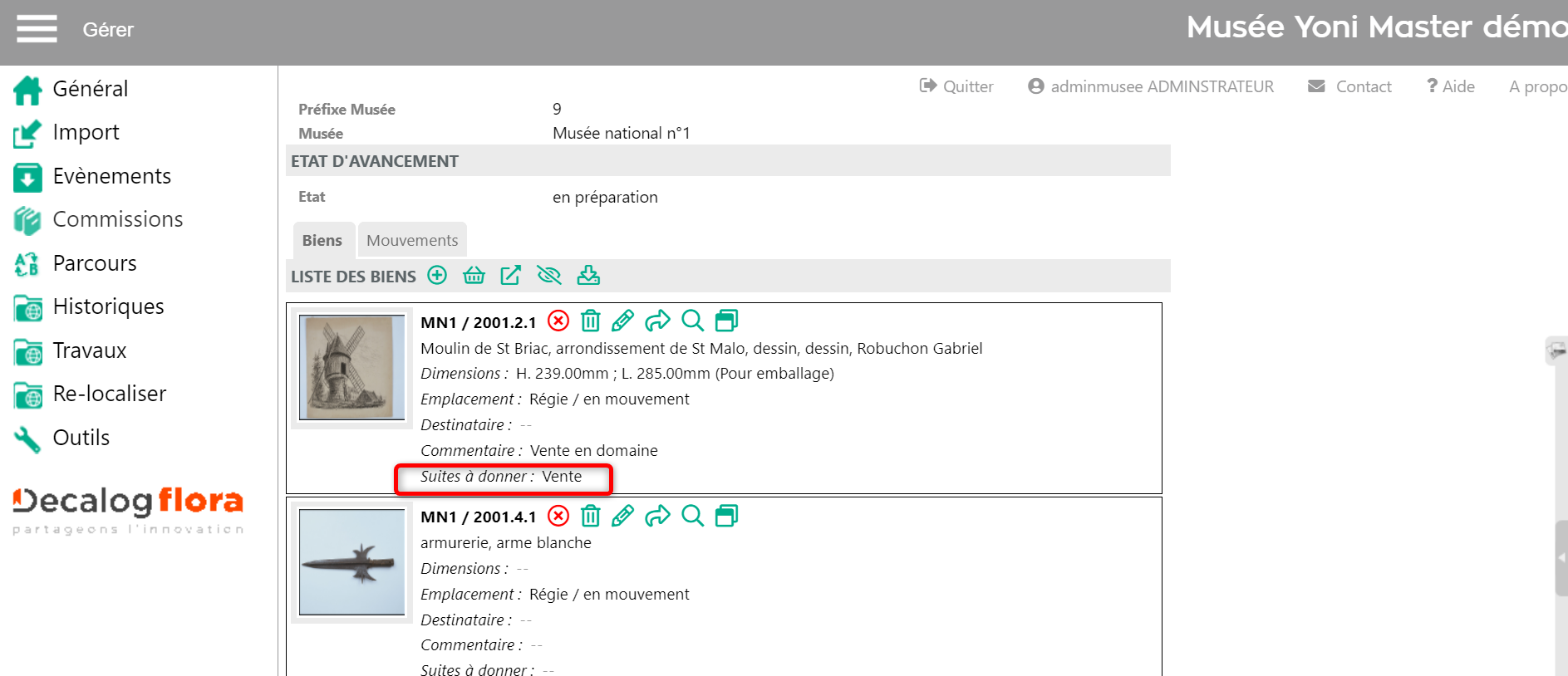Open the hamburger menu
This screenshot has height=676, width=1568.
(x=37, y=29)
